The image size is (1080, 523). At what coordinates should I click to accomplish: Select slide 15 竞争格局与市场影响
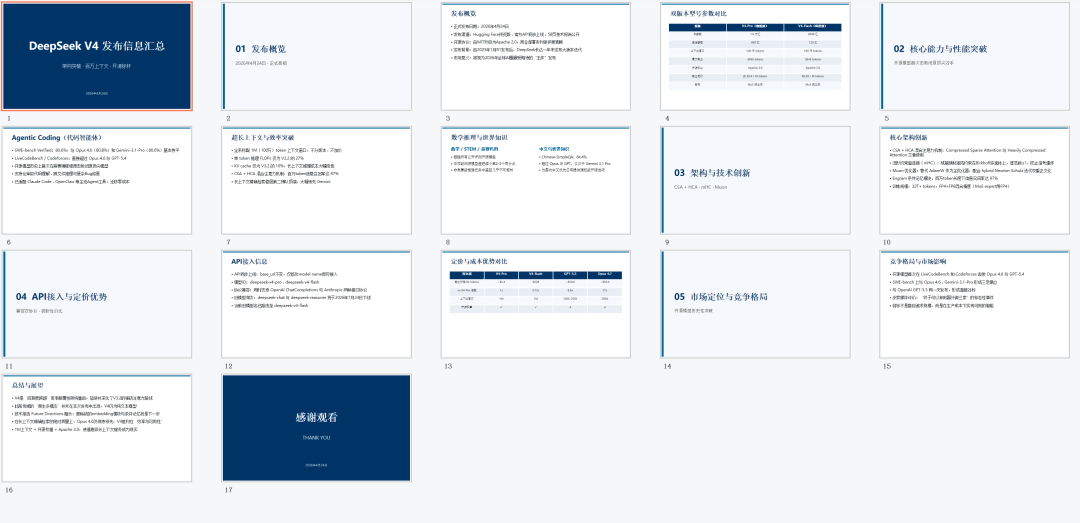[x=975, y=305]
